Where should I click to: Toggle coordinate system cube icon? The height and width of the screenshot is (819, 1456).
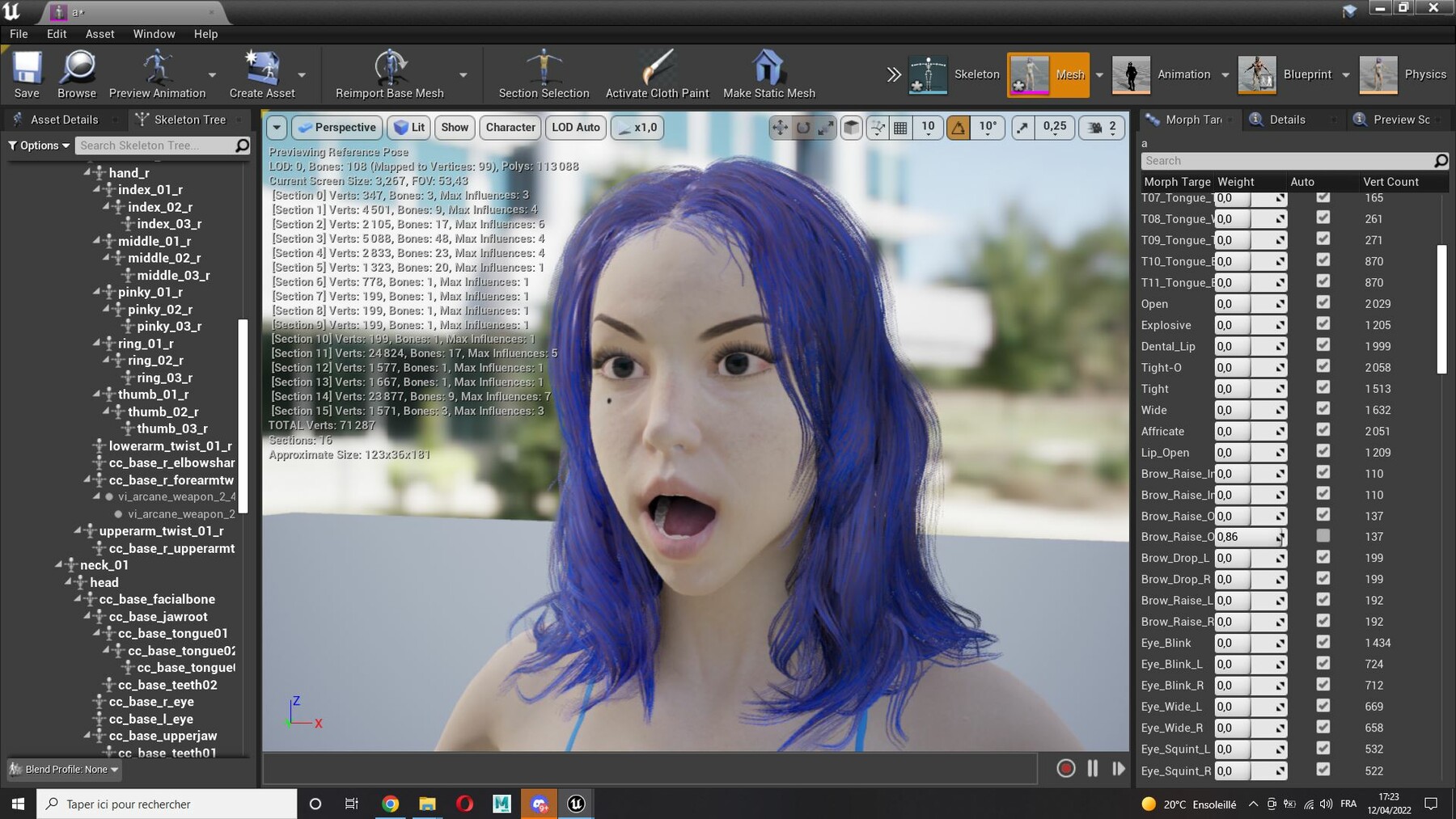pyautogui.click(x=851, y=127)
